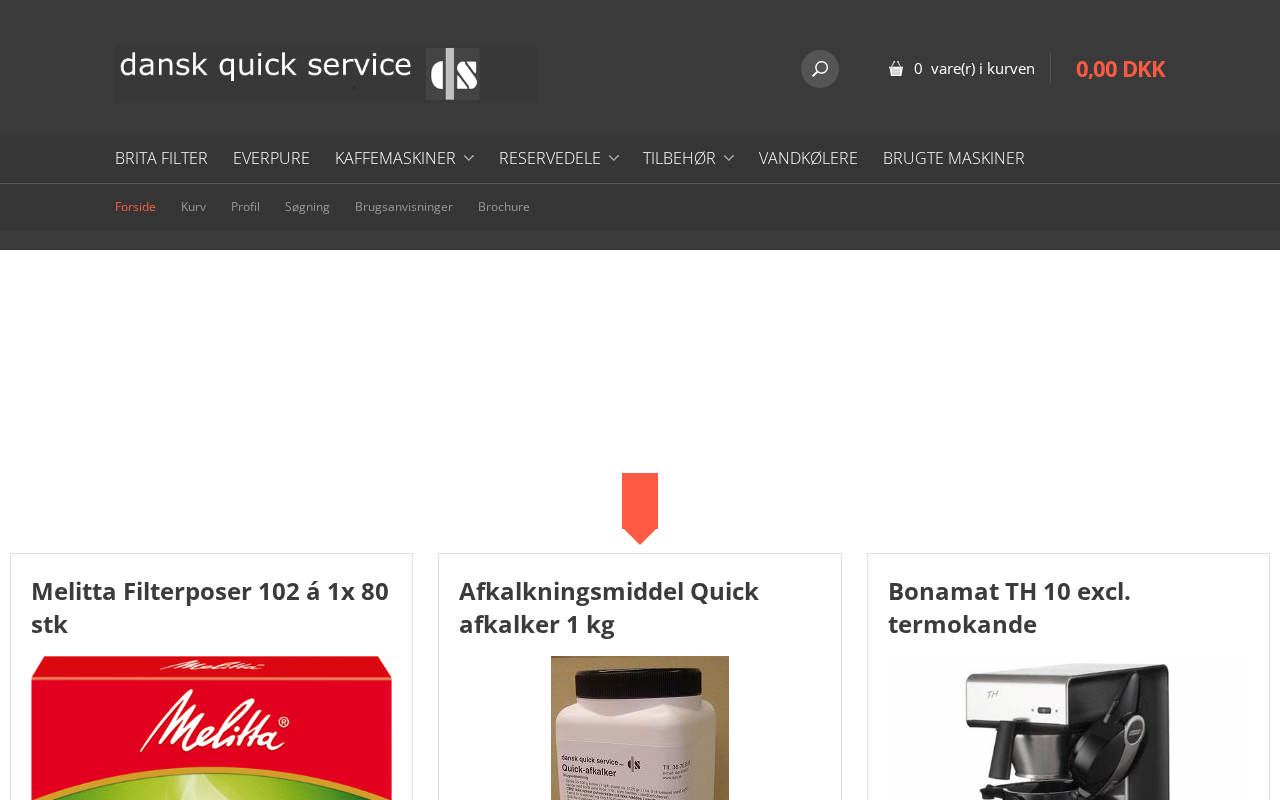Image resolution: width=1280 pixels, height=800 pixels.
Task: Open the Brugsanvisninger link
Action: coord(404,207)
